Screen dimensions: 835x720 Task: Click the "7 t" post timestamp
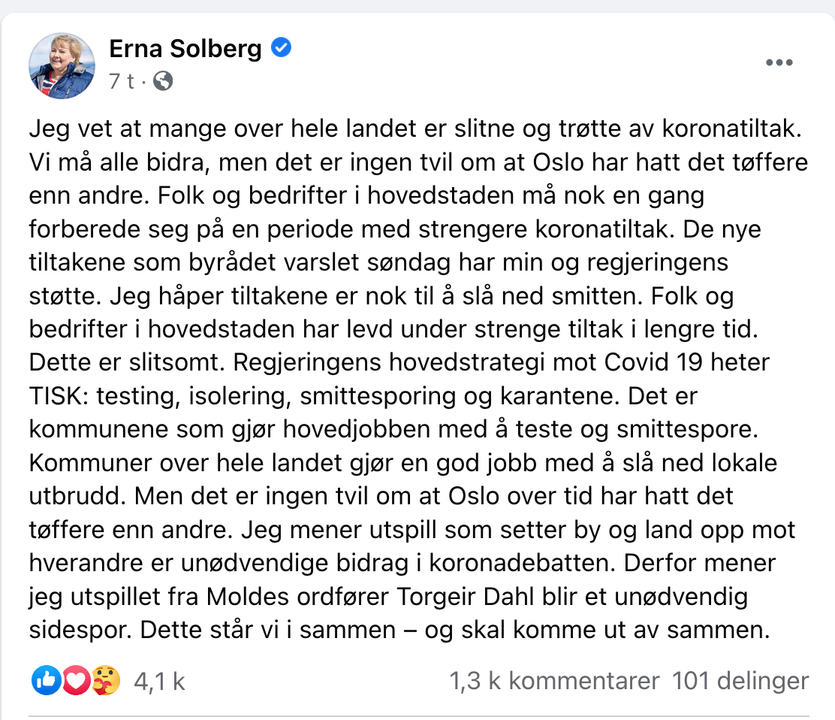click(121, 81)
